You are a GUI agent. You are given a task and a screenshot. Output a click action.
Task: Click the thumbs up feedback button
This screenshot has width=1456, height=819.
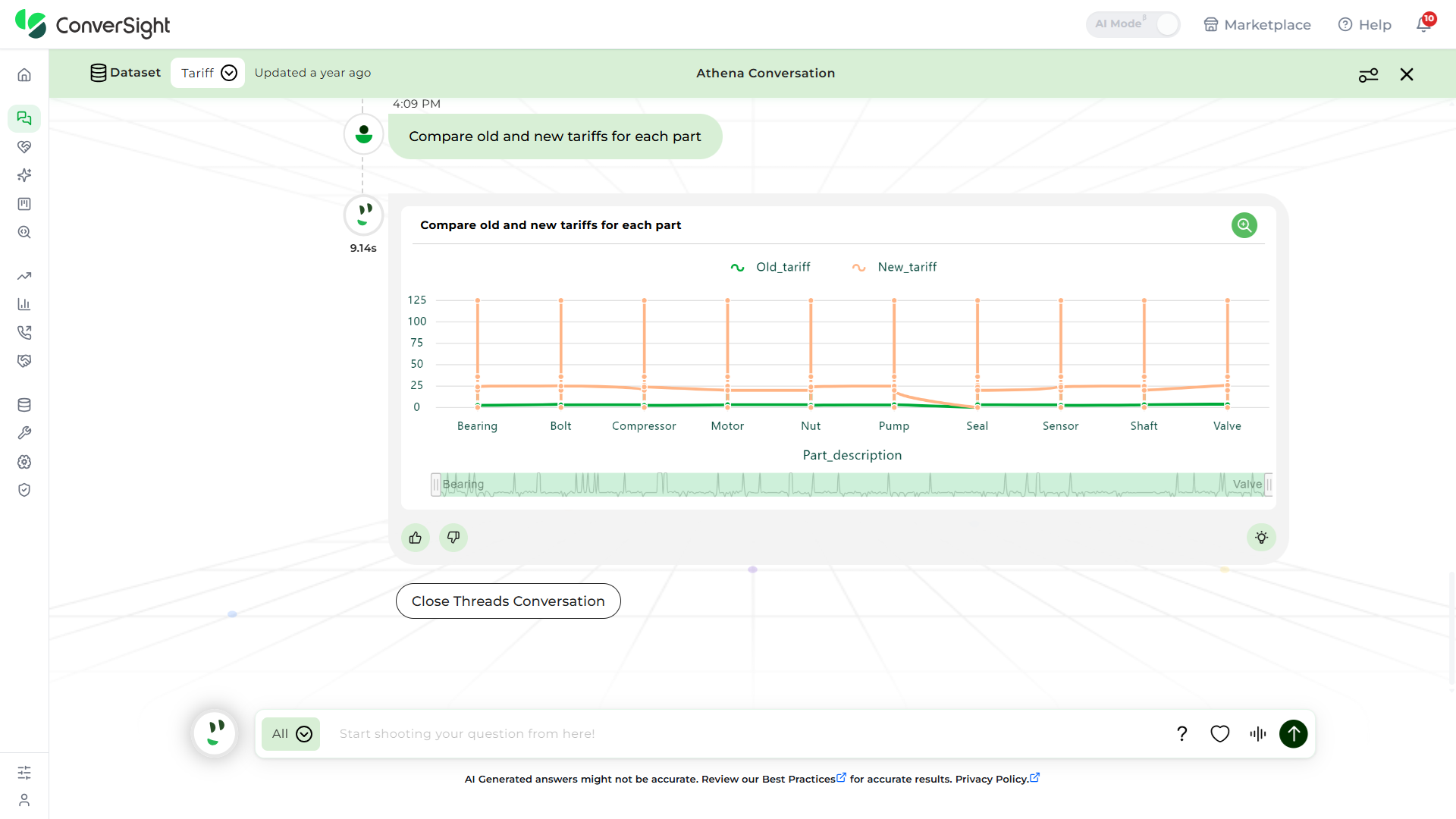coord(416,538)
